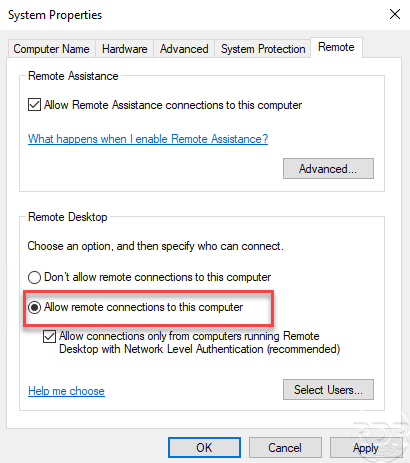Confirm changes with the OK button

click(204, 447)
